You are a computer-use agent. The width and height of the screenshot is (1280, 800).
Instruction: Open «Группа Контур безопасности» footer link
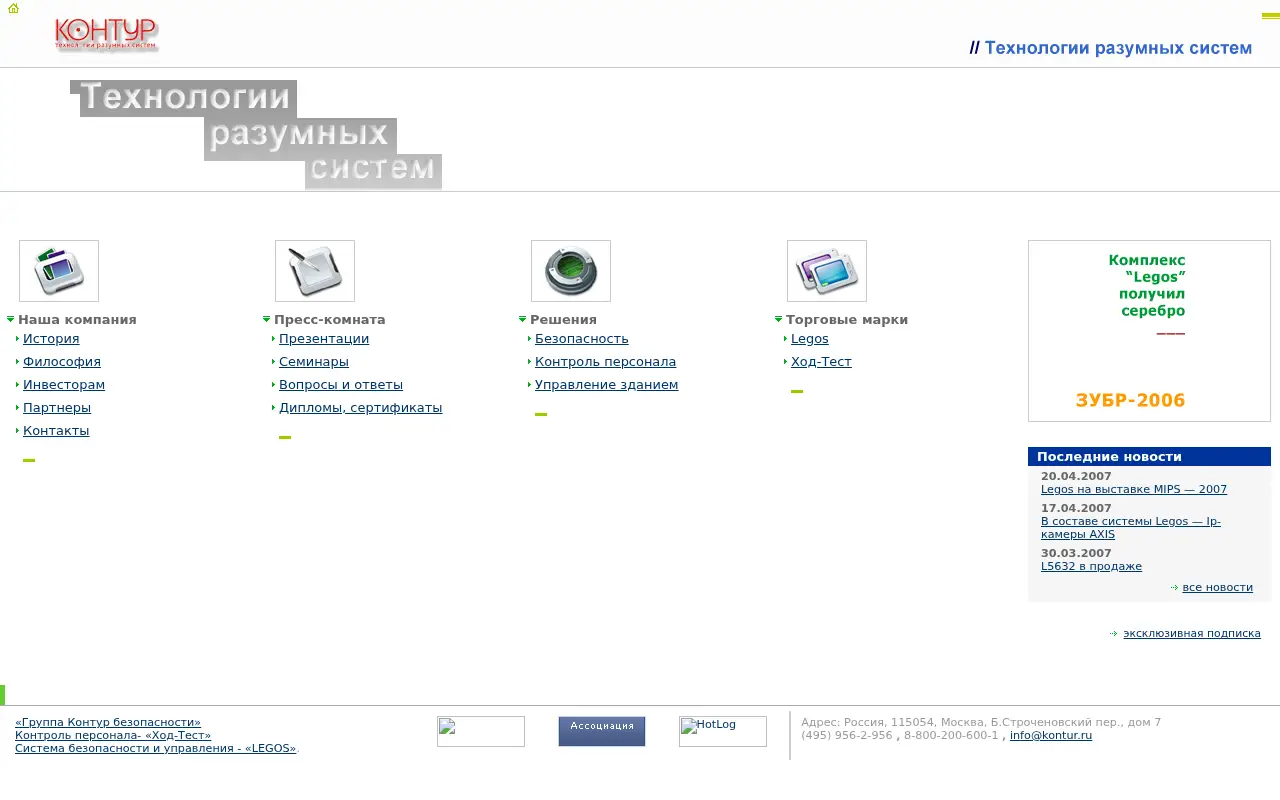click(108, 722)
